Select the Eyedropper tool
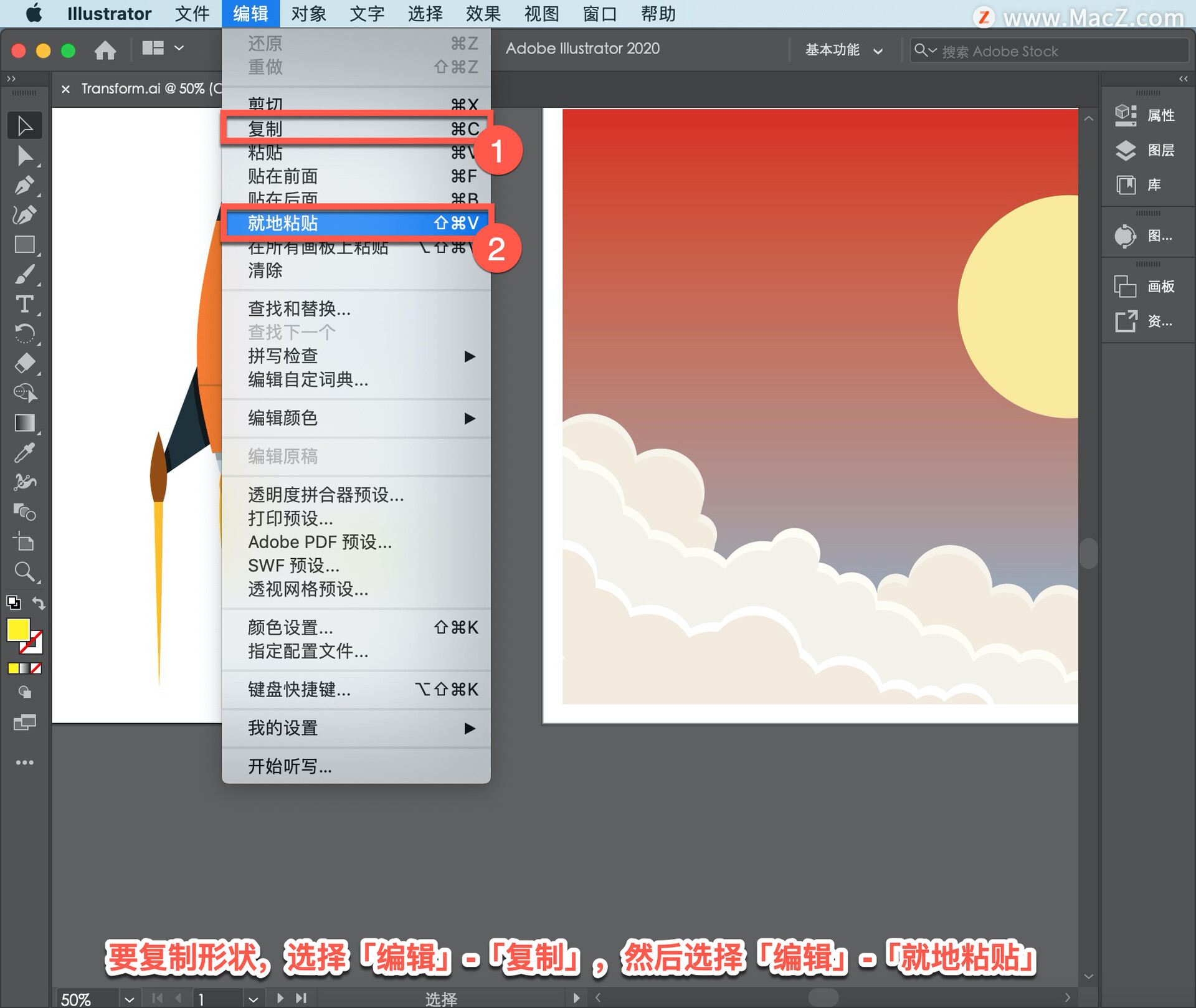 tap(24, 453)
